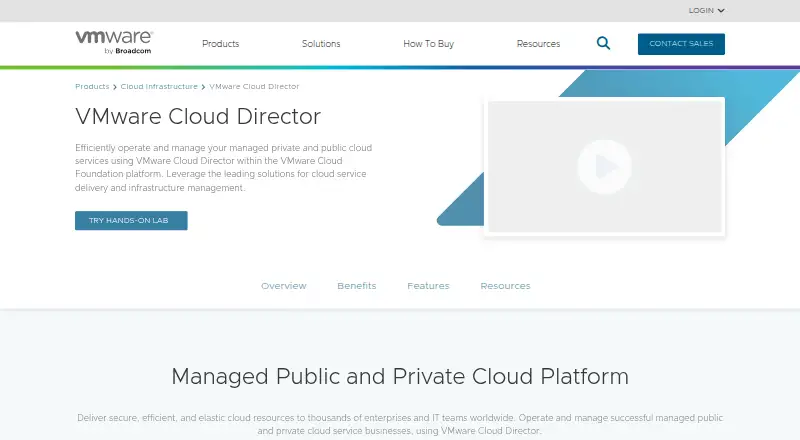Open the How To Buy menu
This screenshot has width=800, height=440.
(429, 44)
